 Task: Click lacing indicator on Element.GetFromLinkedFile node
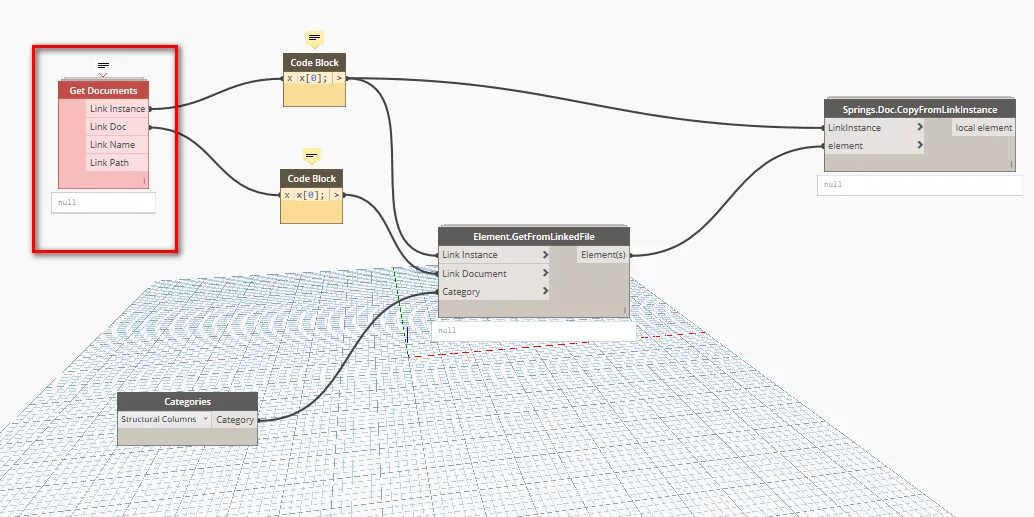(x=624, y=310)
